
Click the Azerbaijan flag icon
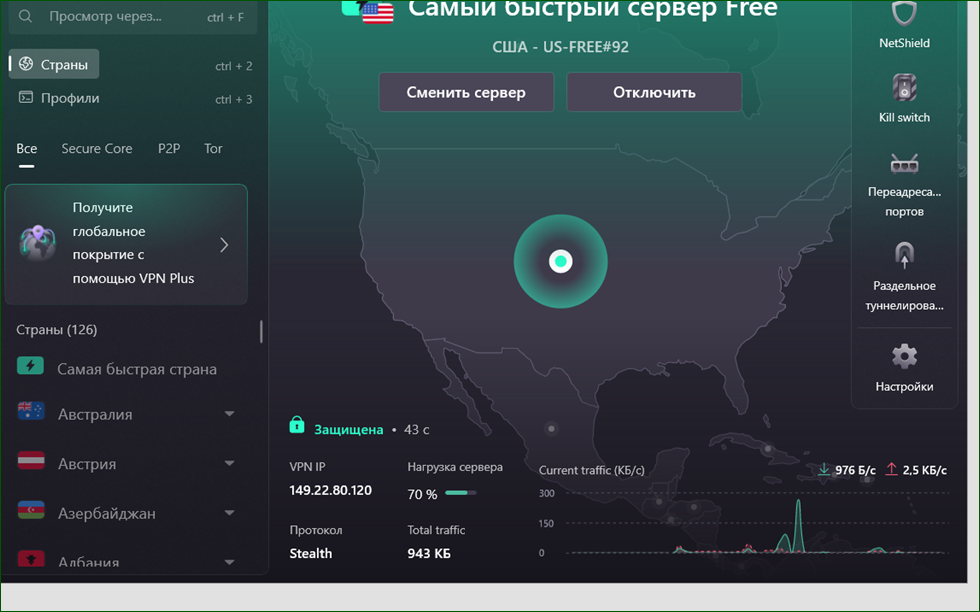coord(31,510)
